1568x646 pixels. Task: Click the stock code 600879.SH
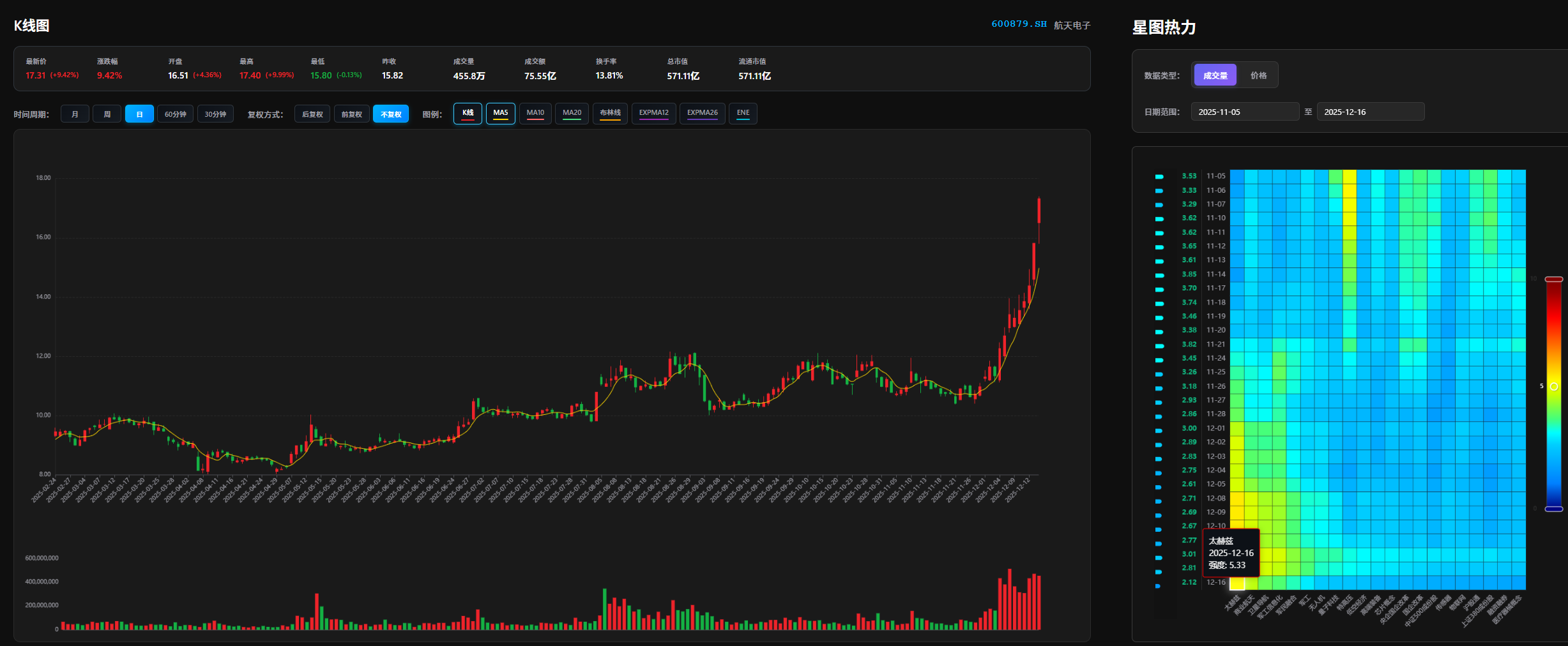click(x=1019, y=24)
